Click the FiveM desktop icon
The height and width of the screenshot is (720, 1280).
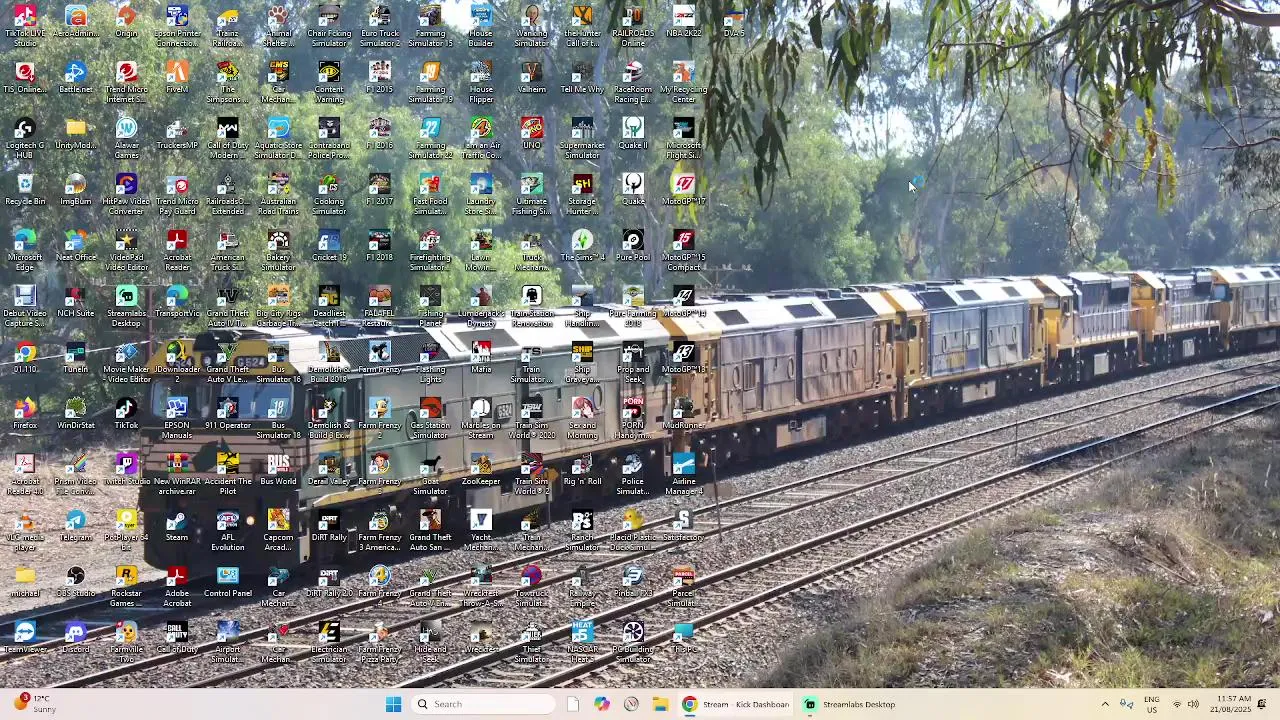[177, 78]
